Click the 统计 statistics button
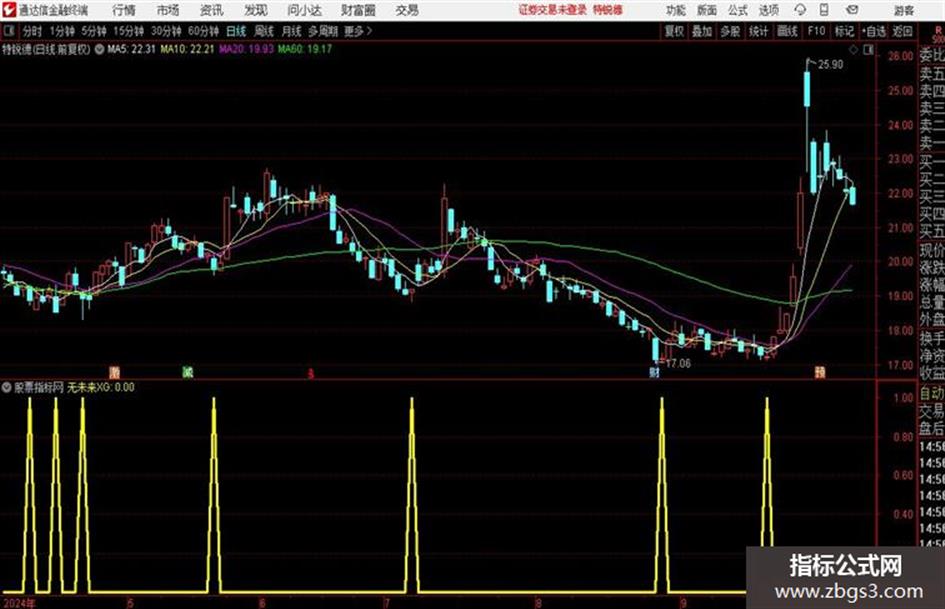The image size is (945, 609). point(758,31)
